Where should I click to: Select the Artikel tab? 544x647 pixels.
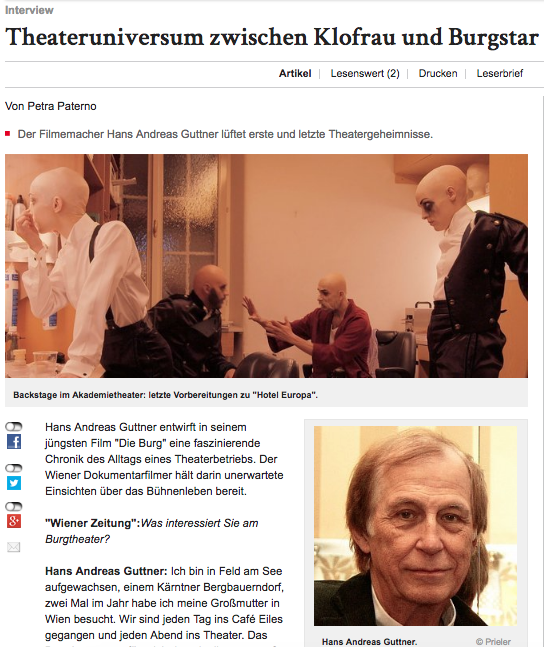pos(295,73)
